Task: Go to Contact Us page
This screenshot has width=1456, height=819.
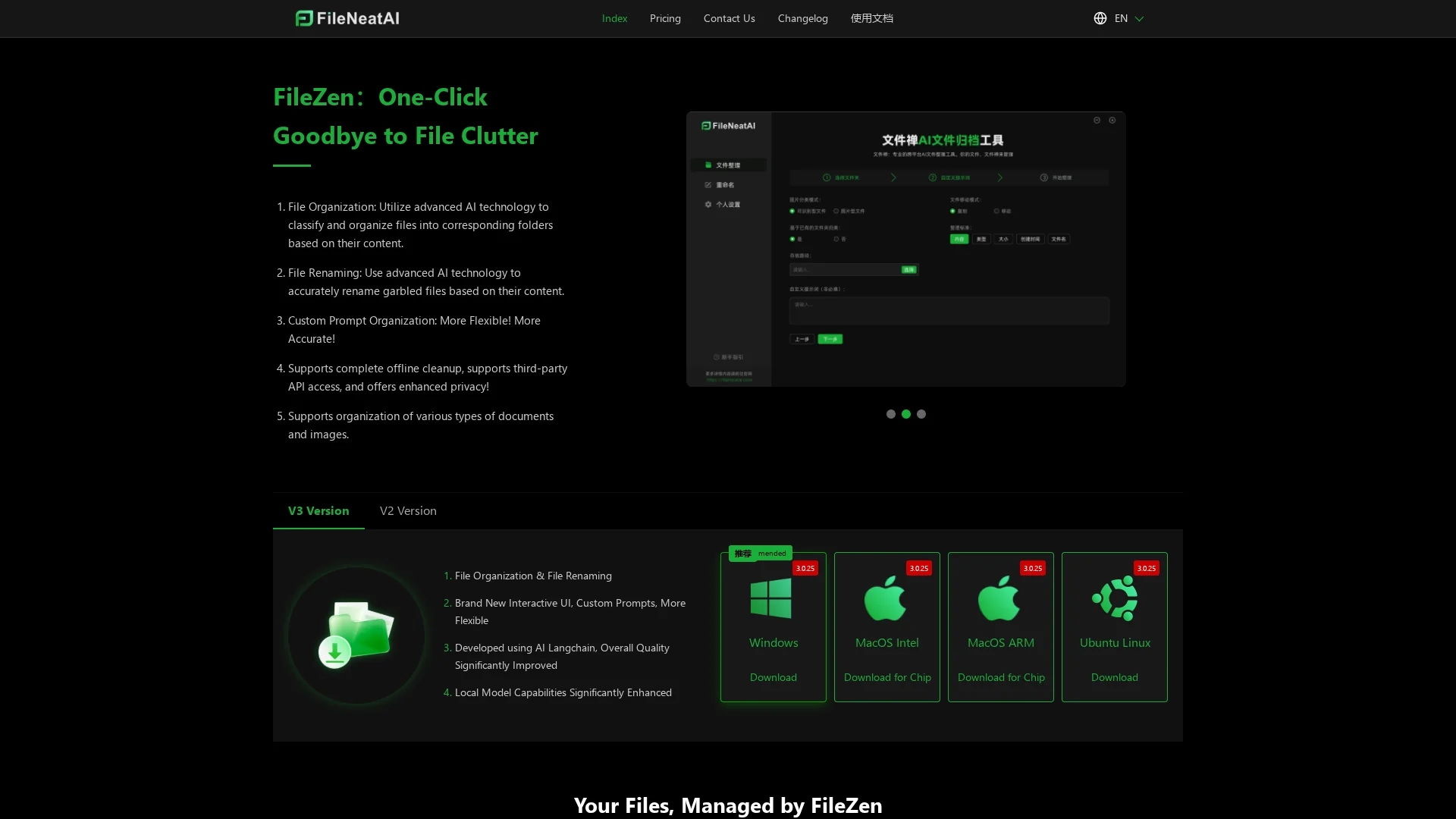Action: (729, 18)
